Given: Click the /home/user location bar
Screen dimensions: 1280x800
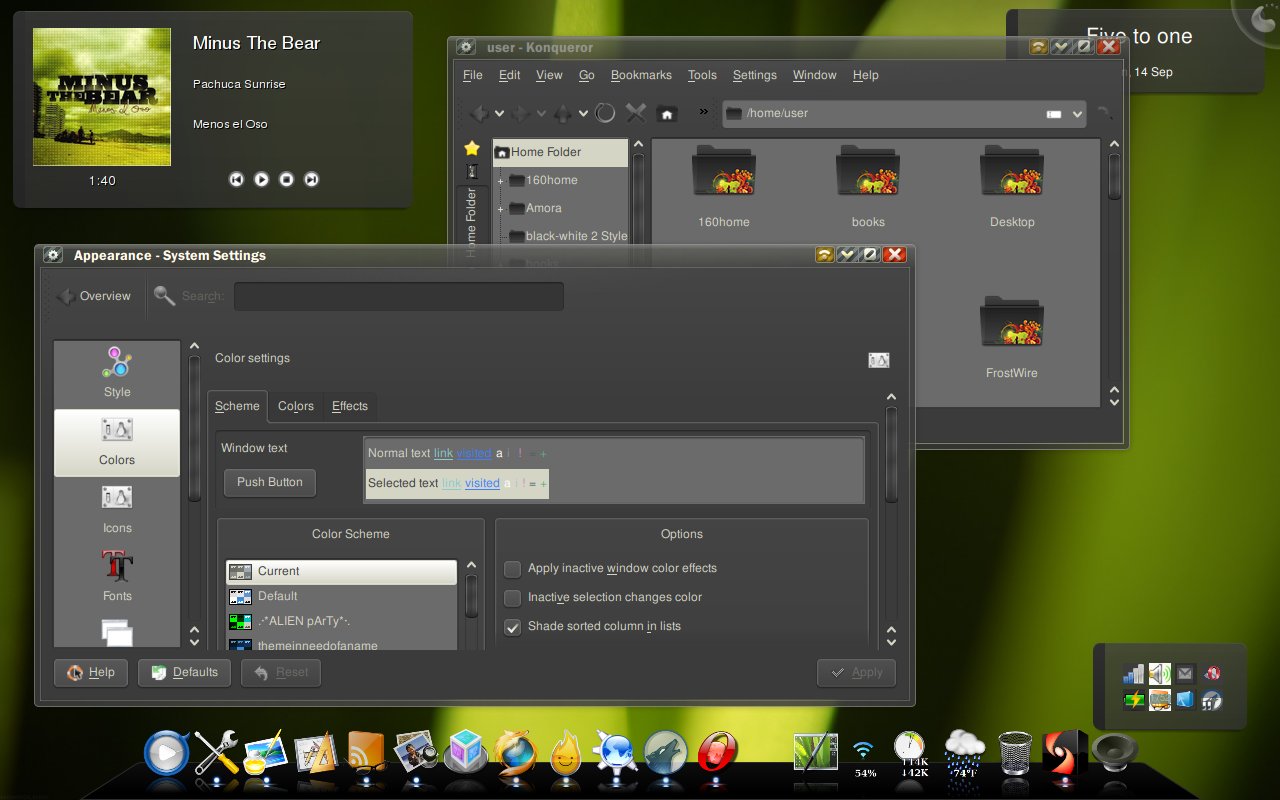Looking at the screenshot, I should 890,113.
